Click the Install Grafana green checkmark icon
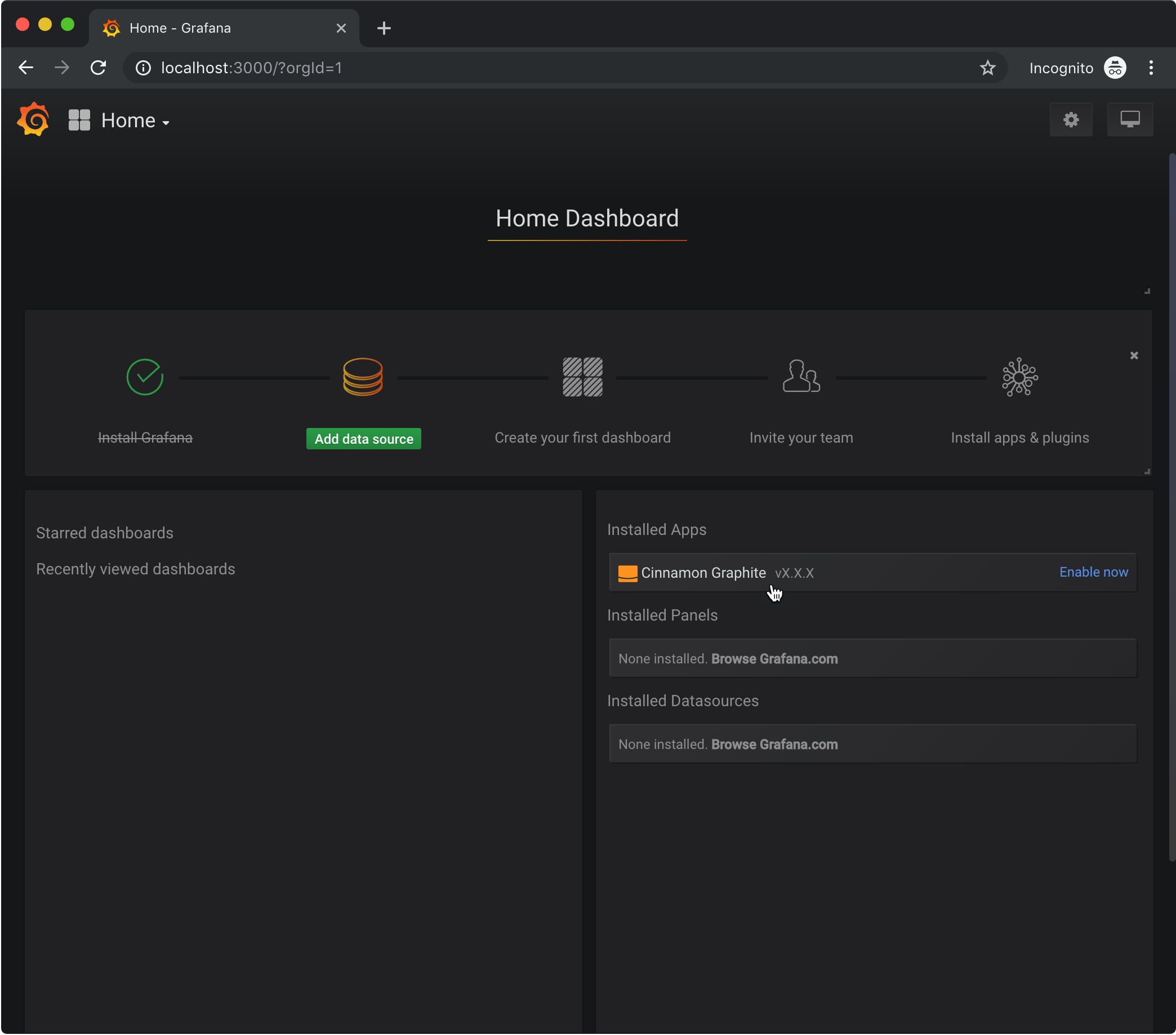This screenshot has width=1176, height=1035. 145,377
